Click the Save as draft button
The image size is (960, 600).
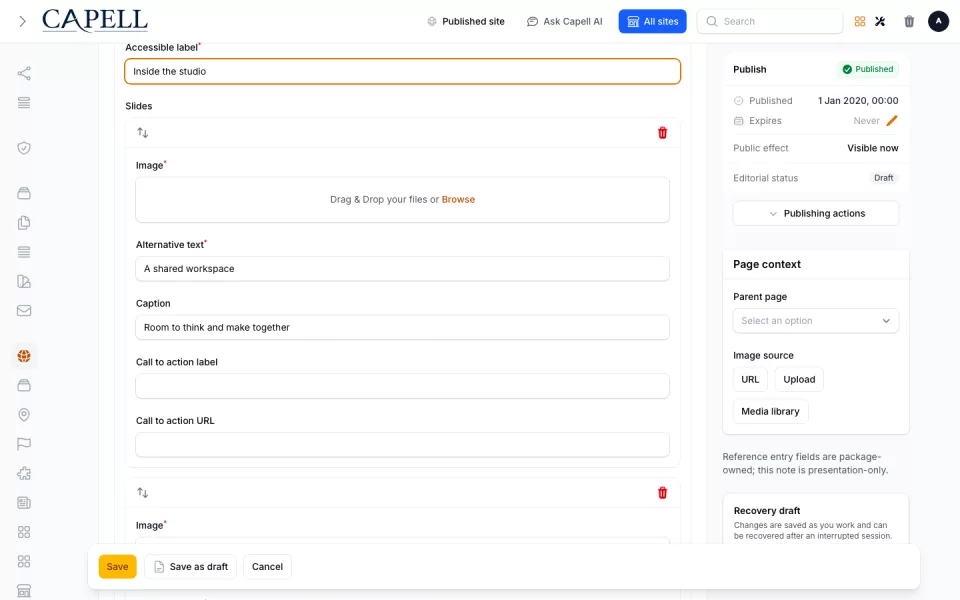pyautogui.click(x=190, y=566)
